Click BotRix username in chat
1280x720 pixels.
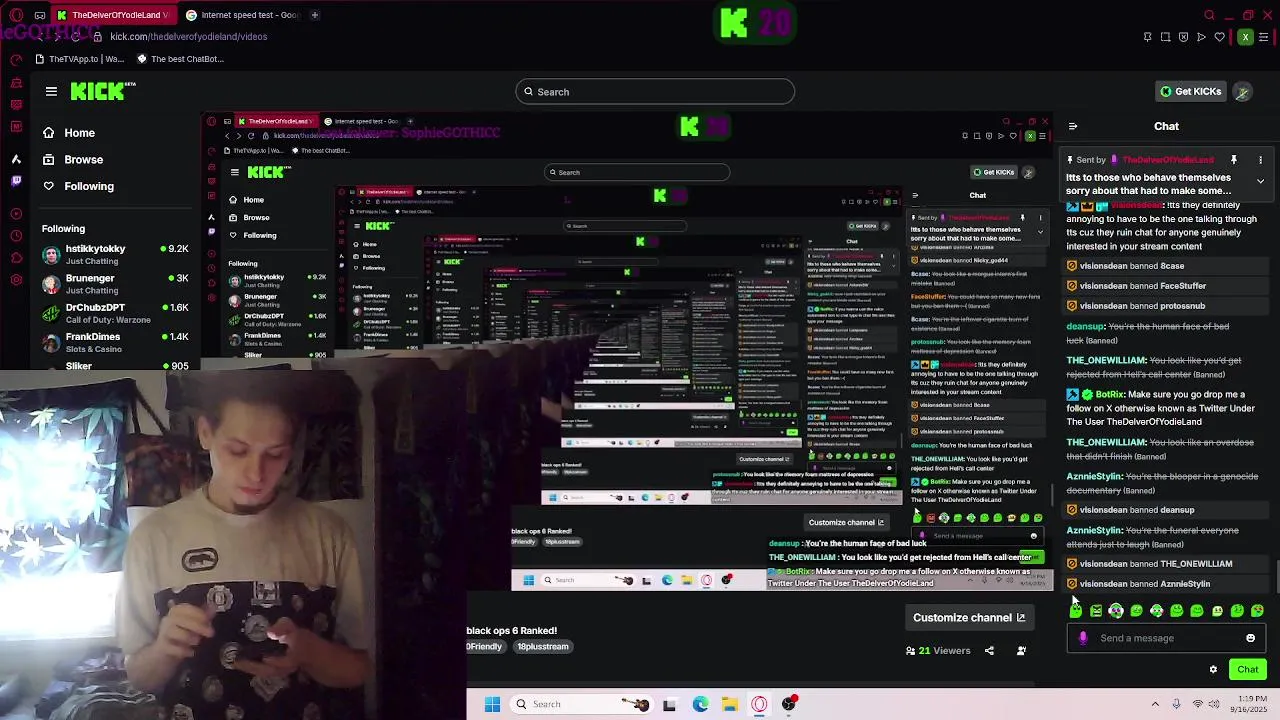(x=1110, y=395)
